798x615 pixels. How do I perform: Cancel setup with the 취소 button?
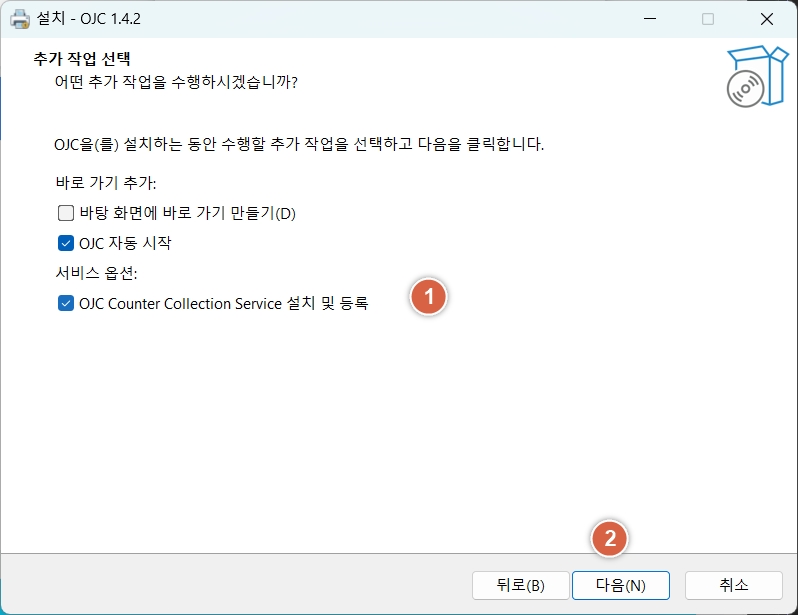pyautogui.click(x=733, y=585)
